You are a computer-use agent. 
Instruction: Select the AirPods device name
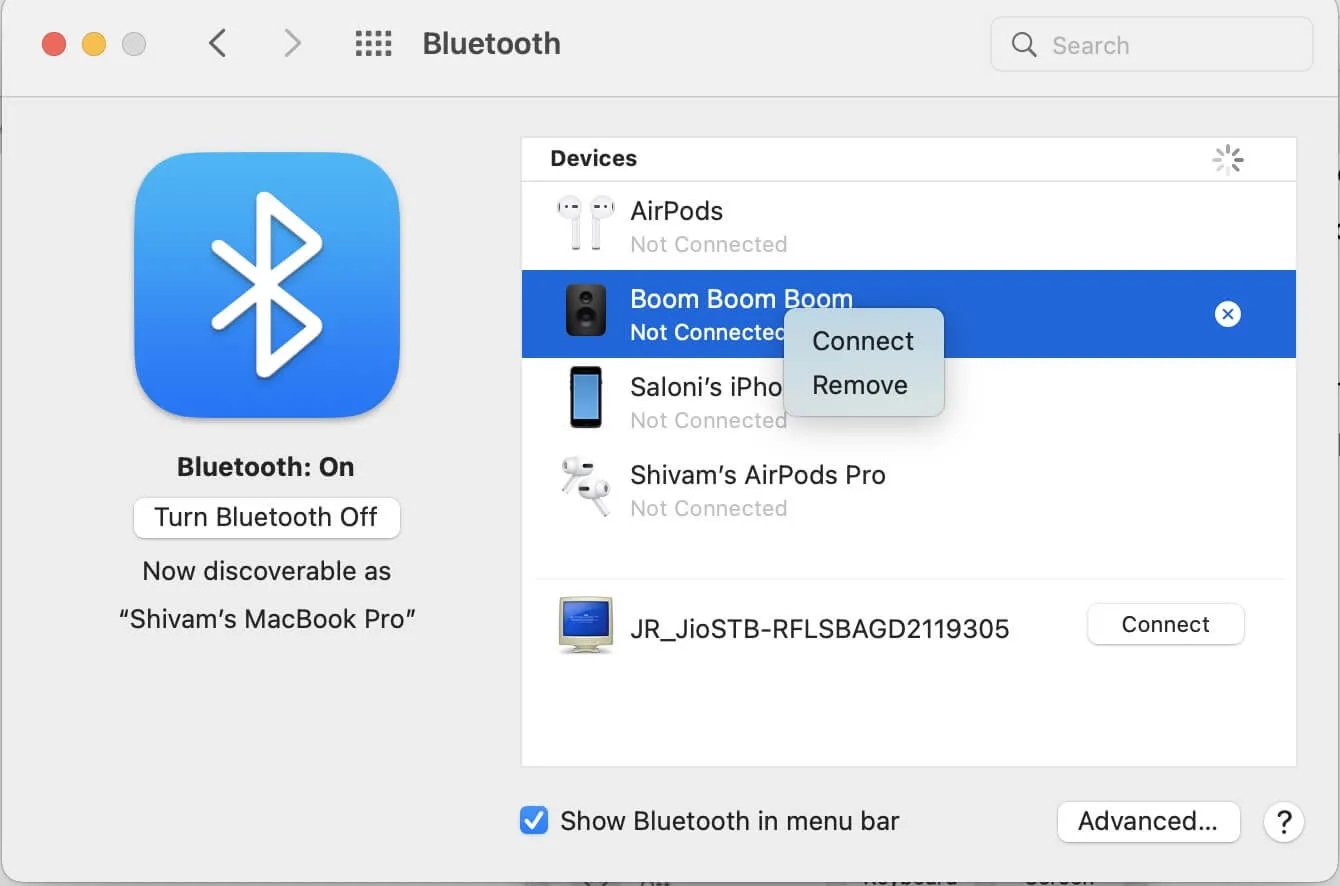pyautogui.click(x=676, y=211)
